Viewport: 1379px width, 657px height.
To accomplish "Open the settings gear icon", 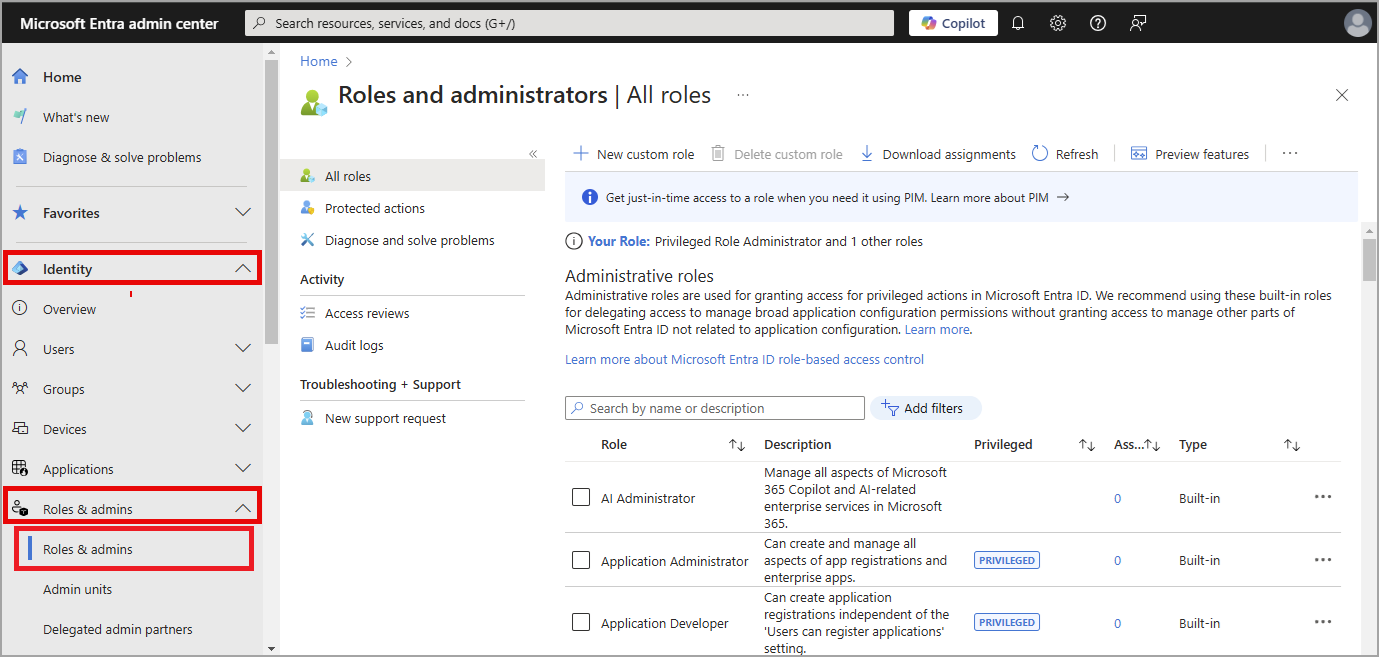I will click(x=1058, y=23).
